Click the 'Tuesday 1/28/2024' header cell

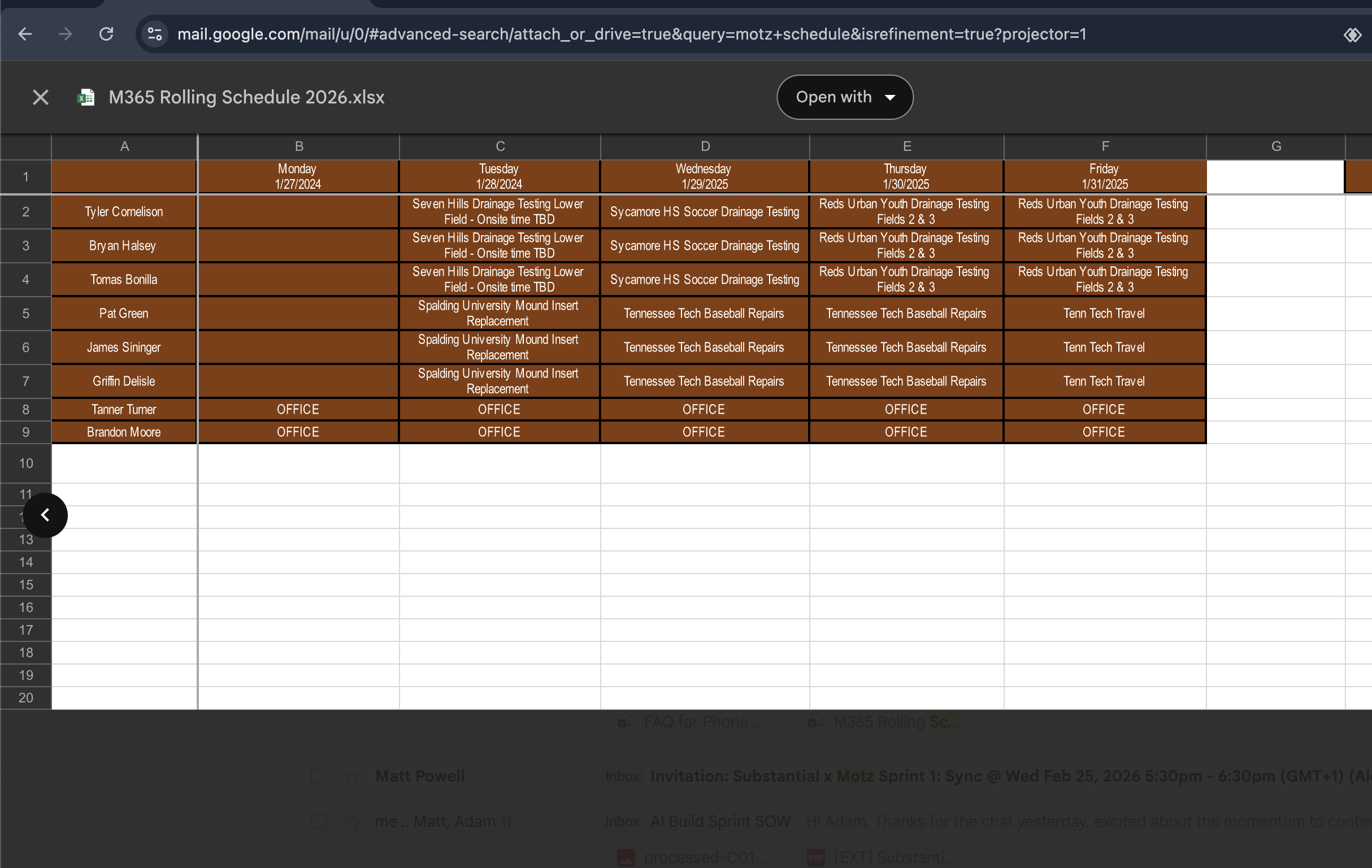pyautogui.click(x=500, y=177)
